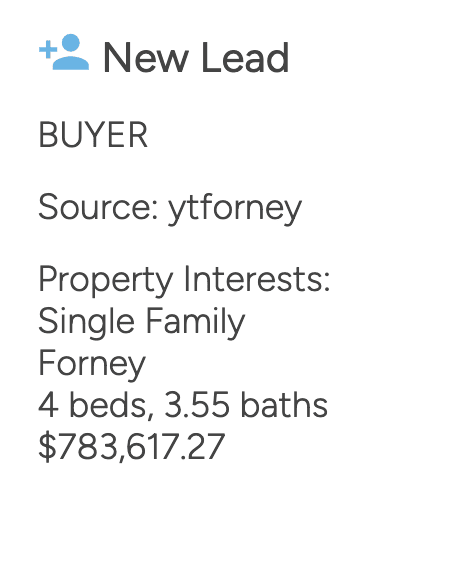Click the person silhouette in the icon
Image resolution: width=466 pixels, height=577 pixels.
point(71,52)
